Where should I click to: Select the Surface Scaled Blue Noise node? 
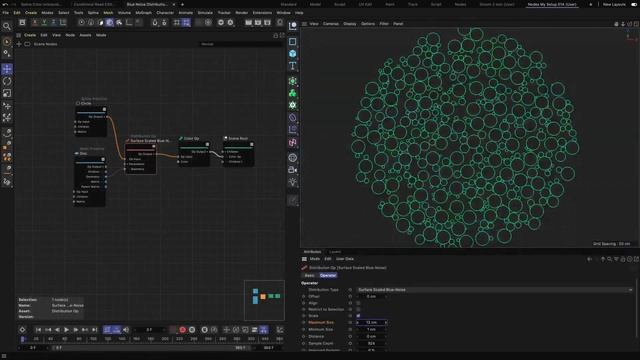tap(140, 158)
